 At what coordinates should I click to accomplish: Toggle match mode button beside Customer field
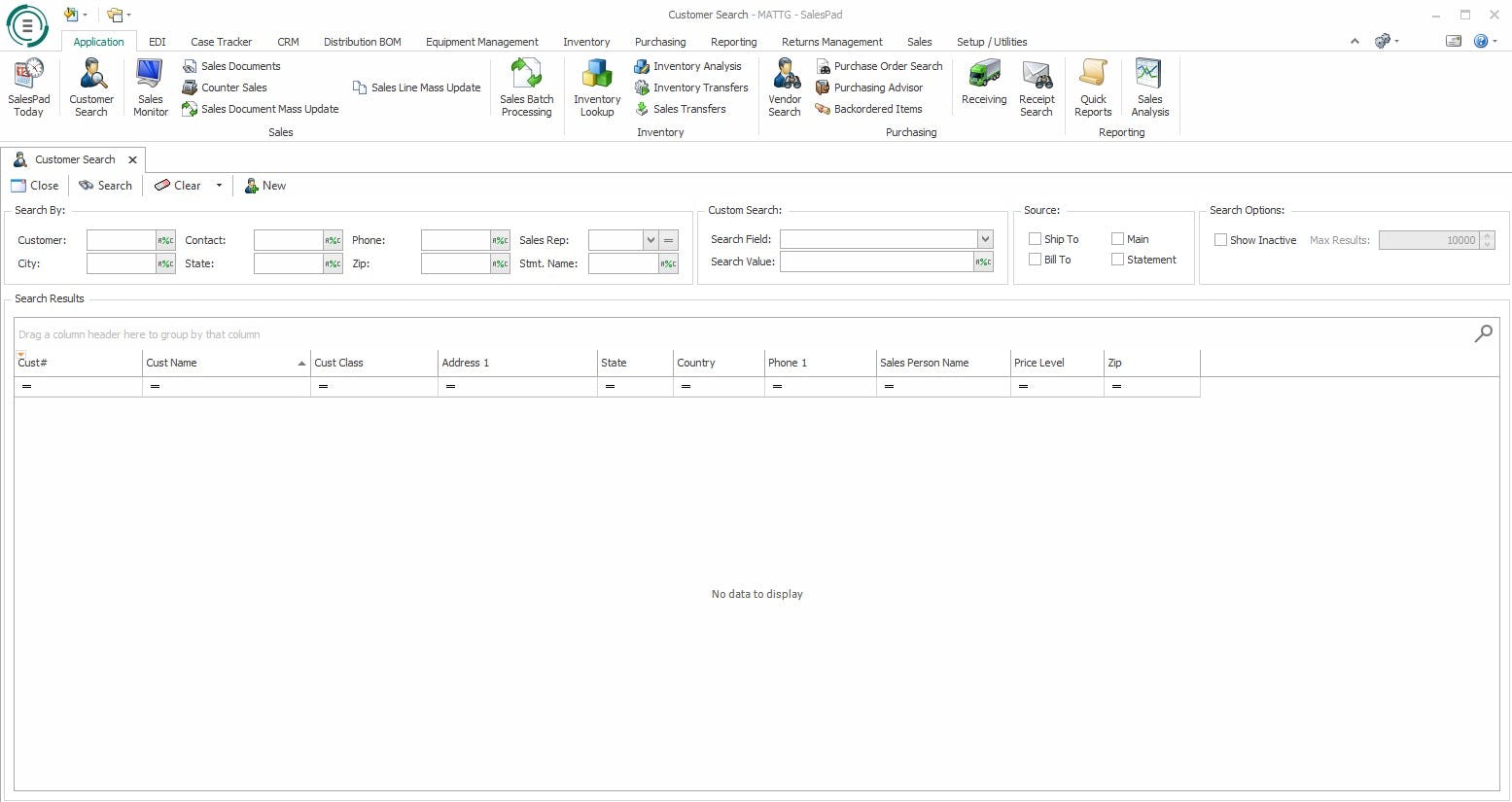point(166,240)
